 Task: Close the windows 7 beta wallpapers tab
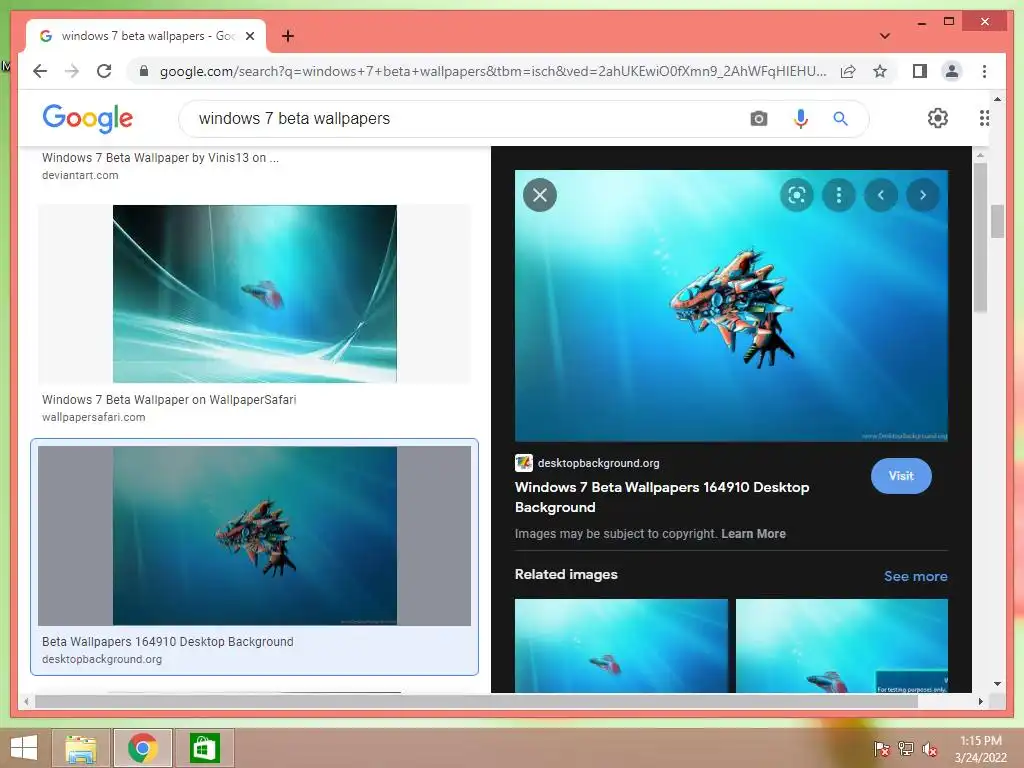249,36
